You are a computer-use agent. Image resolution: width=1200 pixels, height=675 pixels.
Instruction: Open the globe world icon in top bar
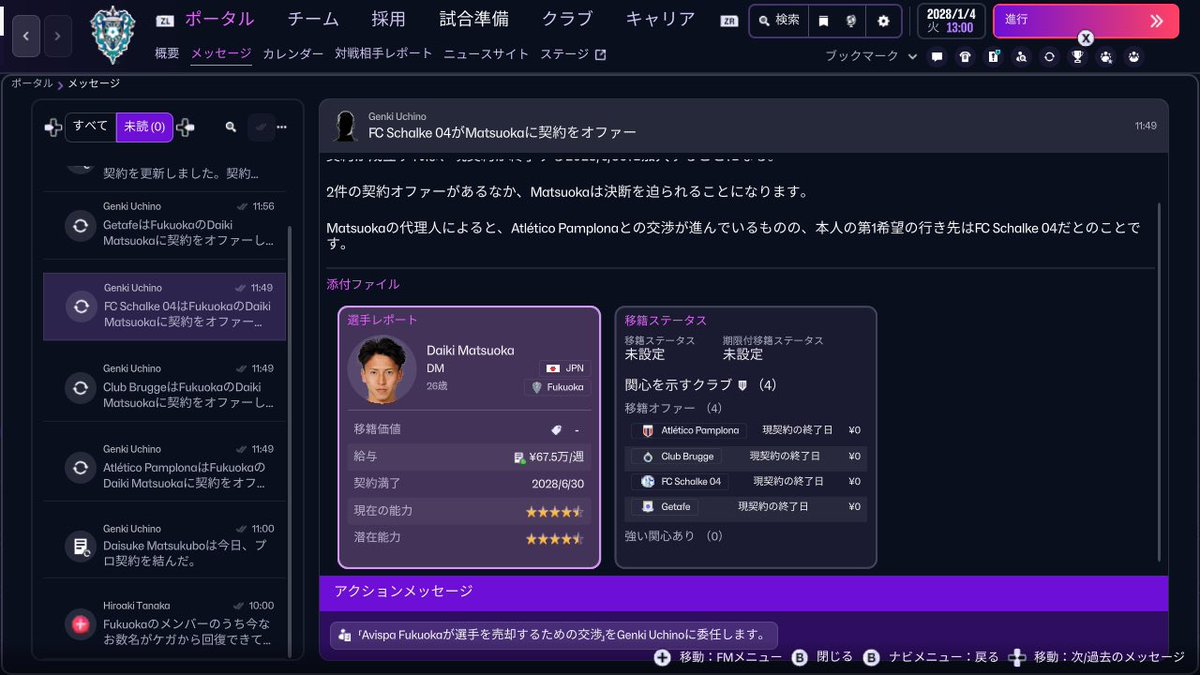click(x=851, y=20)
